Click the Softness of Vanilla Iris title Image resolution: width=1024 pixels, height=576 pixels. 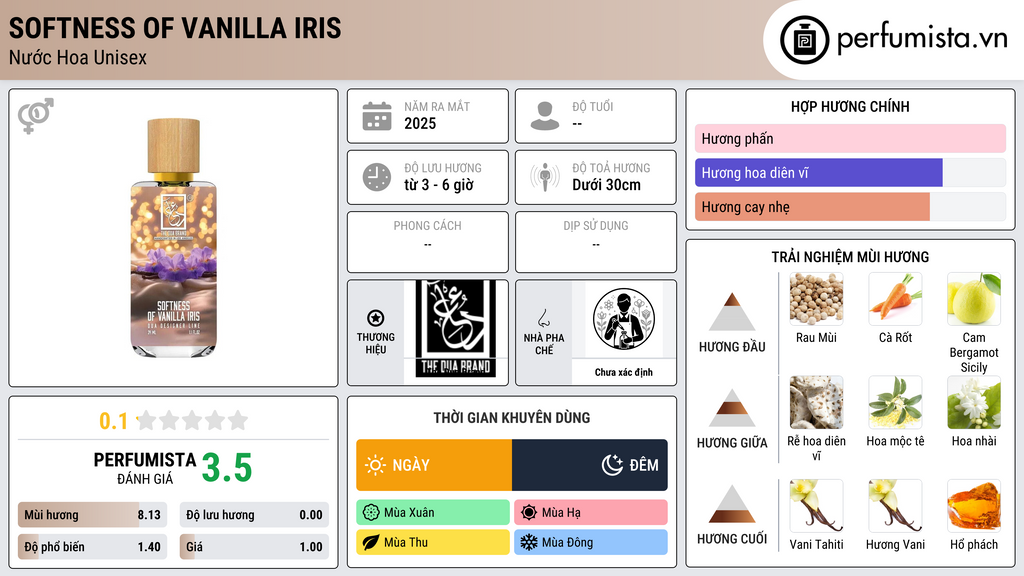[x=175, y=28]
